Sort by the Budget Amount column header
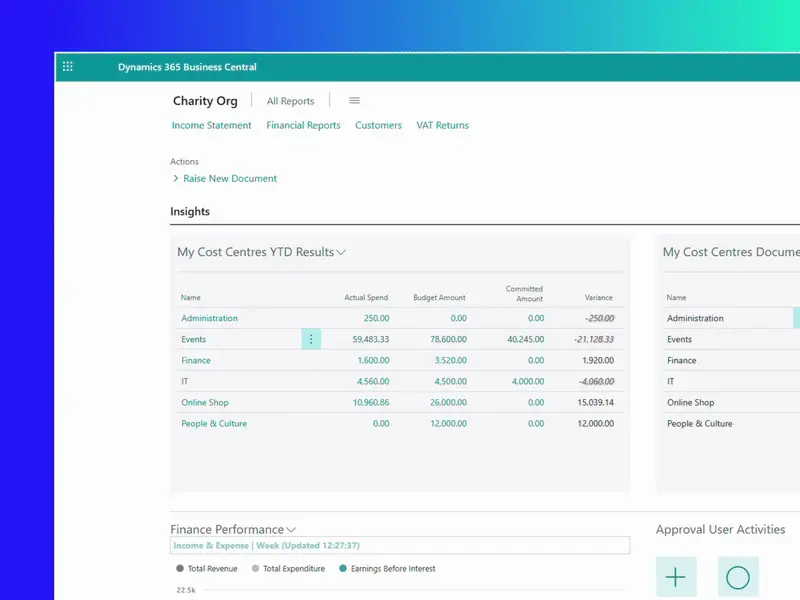The height and width of the screenshot is (600, 800). click(439, 298)
